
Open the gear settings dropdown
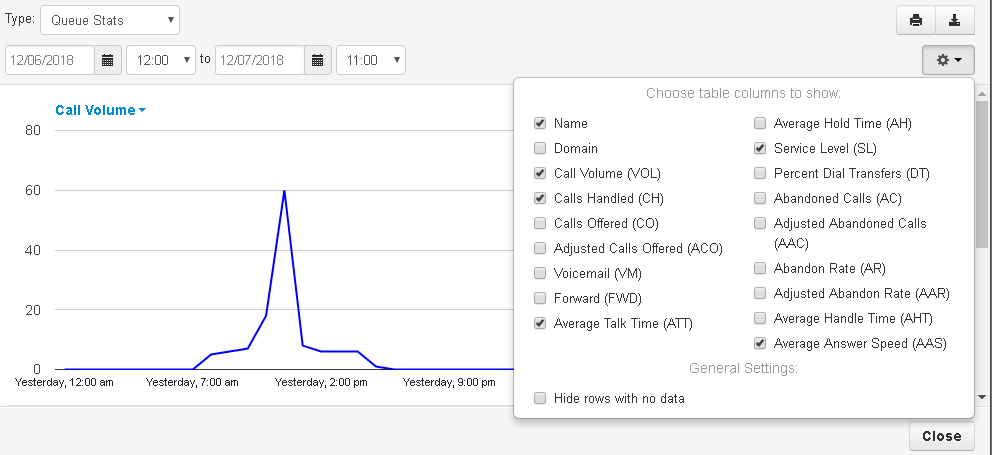949,60
